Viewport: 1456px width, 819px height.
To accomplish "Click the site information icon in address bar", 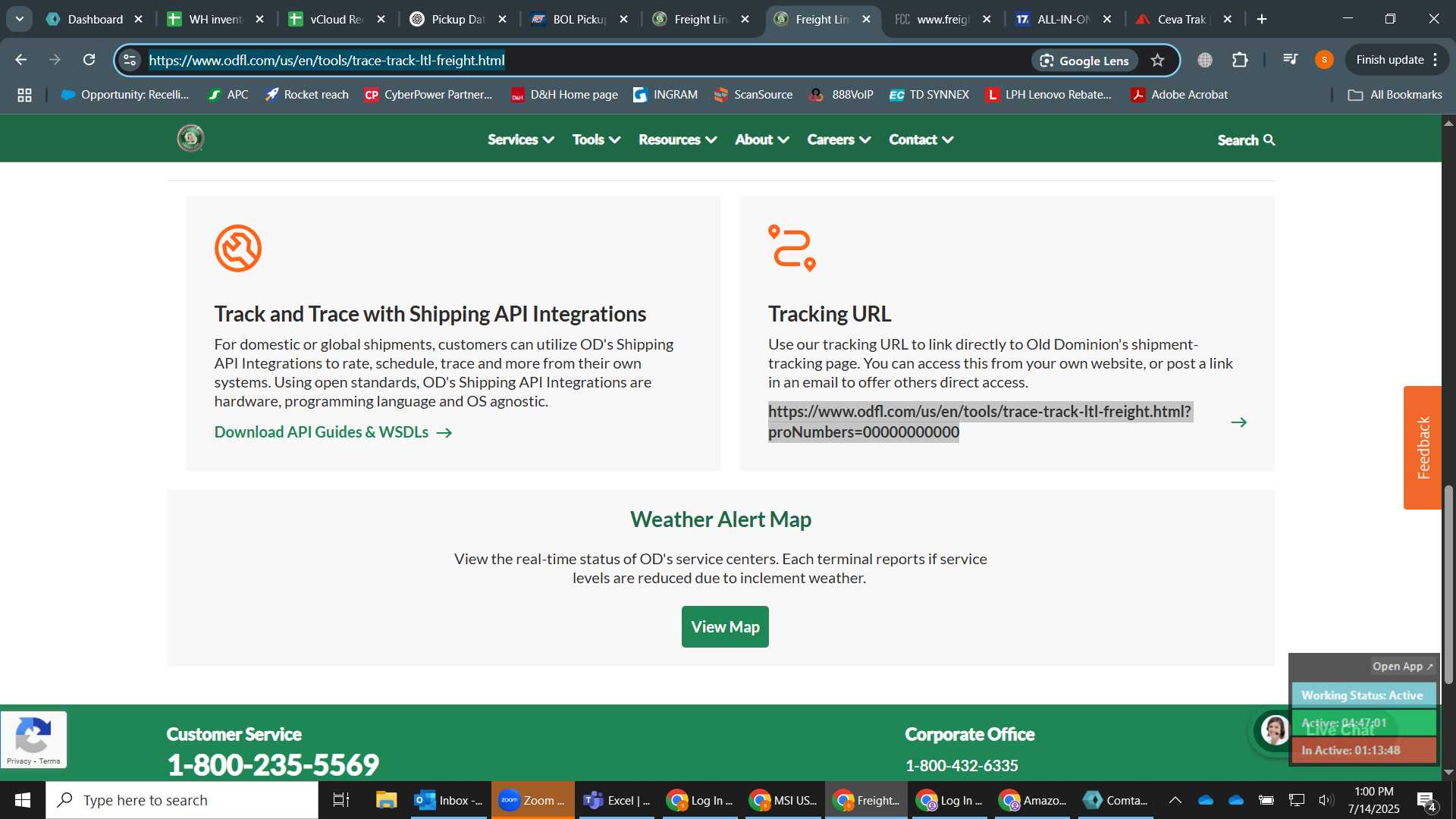I will click(x=130, y=60).
